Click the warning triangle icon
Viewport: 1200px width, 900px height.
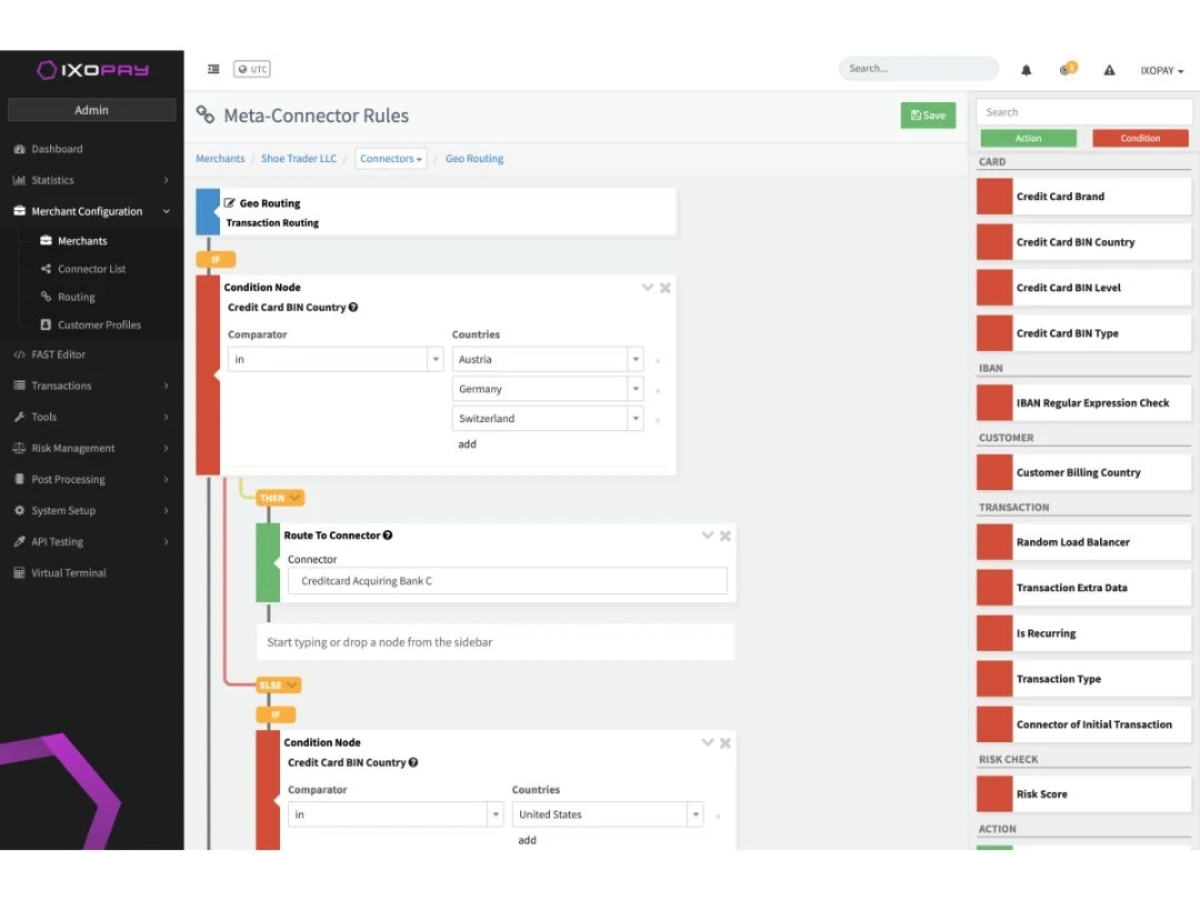tap(1109, 70)
